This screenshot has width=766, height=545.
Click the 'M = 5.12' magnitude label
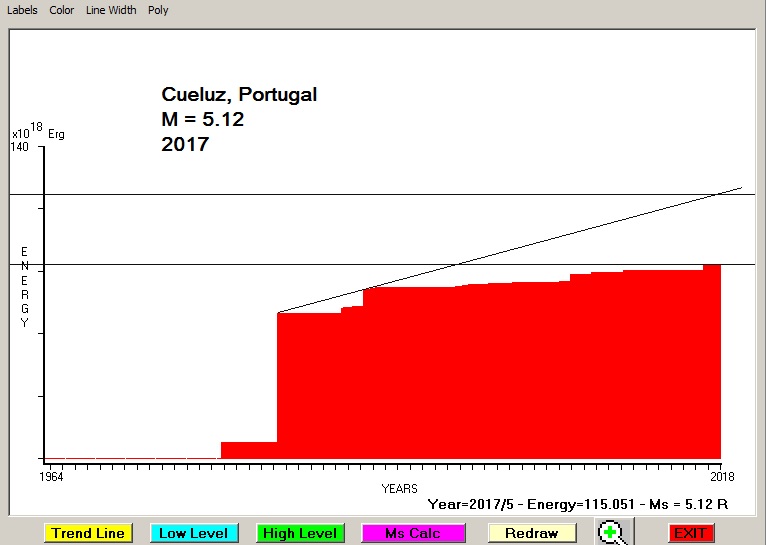pyautogui.click(x=203, y=120)
